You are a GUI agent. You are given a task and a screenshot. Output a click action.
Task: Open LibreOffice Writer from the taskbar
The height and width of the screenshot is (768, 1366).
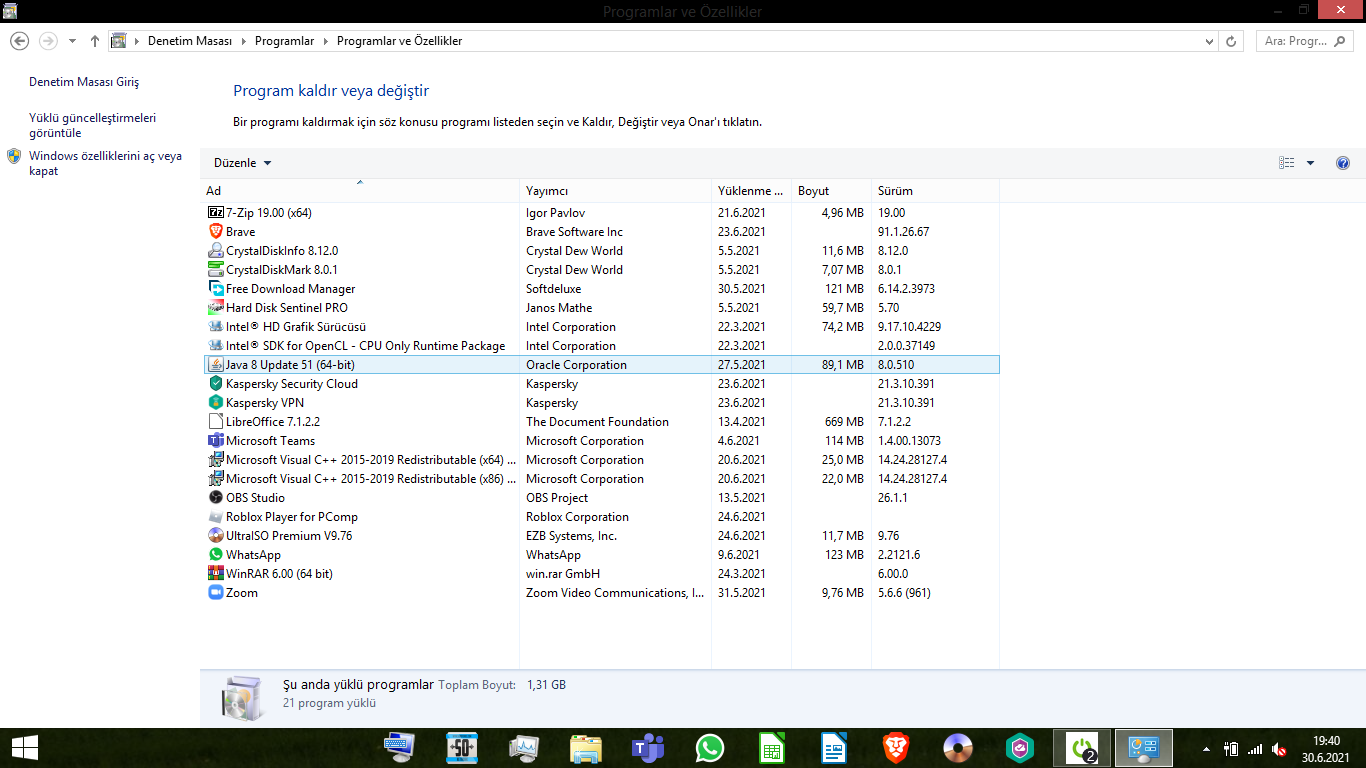(834, 748)
